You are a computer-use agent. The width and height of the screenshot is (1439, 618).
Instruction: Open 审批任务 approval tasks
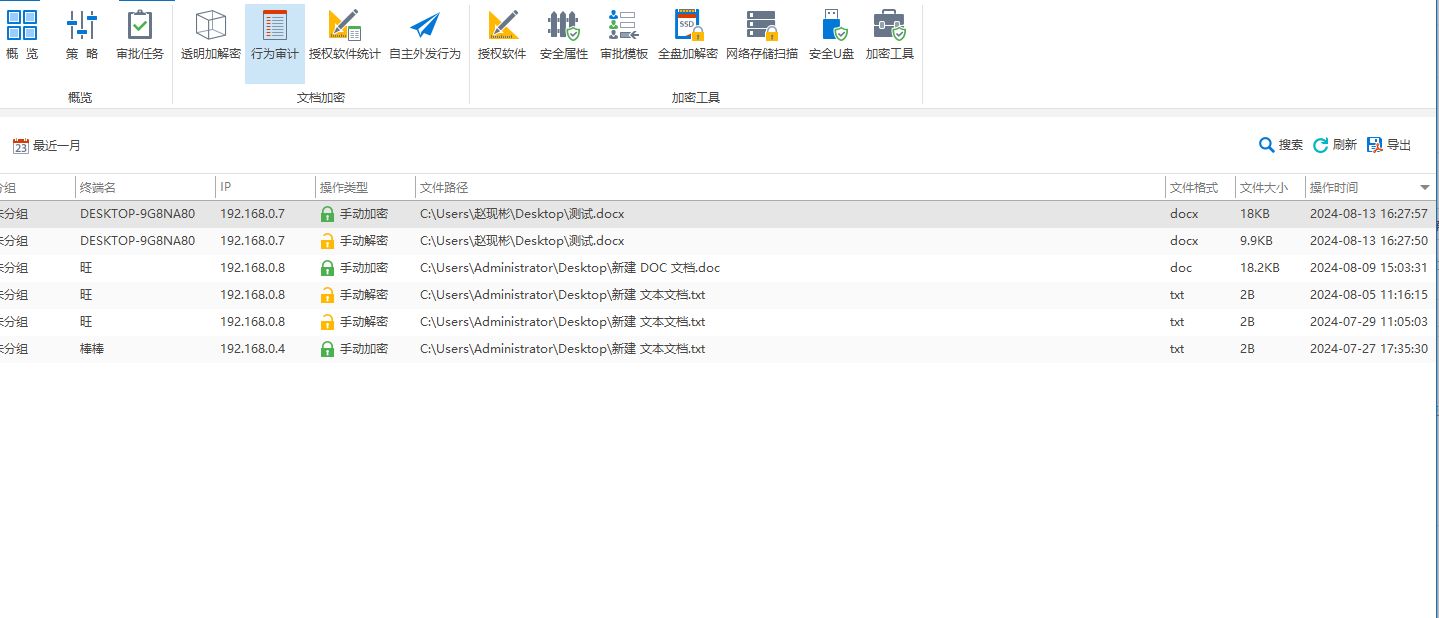coord(140,35)
